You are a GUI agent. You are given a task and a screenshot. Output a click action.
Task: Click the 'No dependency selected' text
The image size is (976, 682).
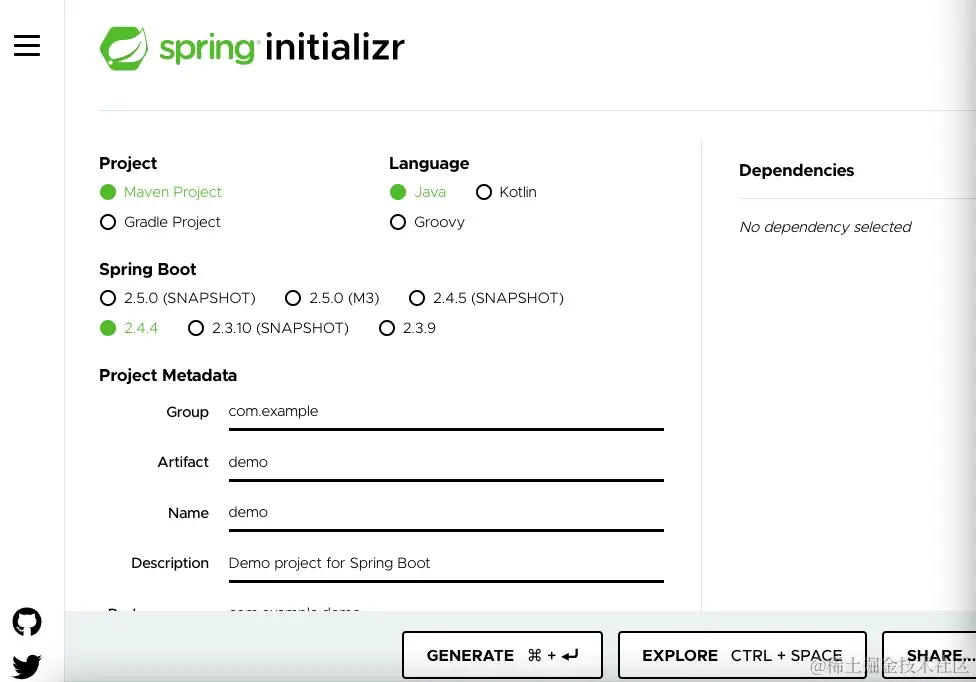[x=825, y=227]
